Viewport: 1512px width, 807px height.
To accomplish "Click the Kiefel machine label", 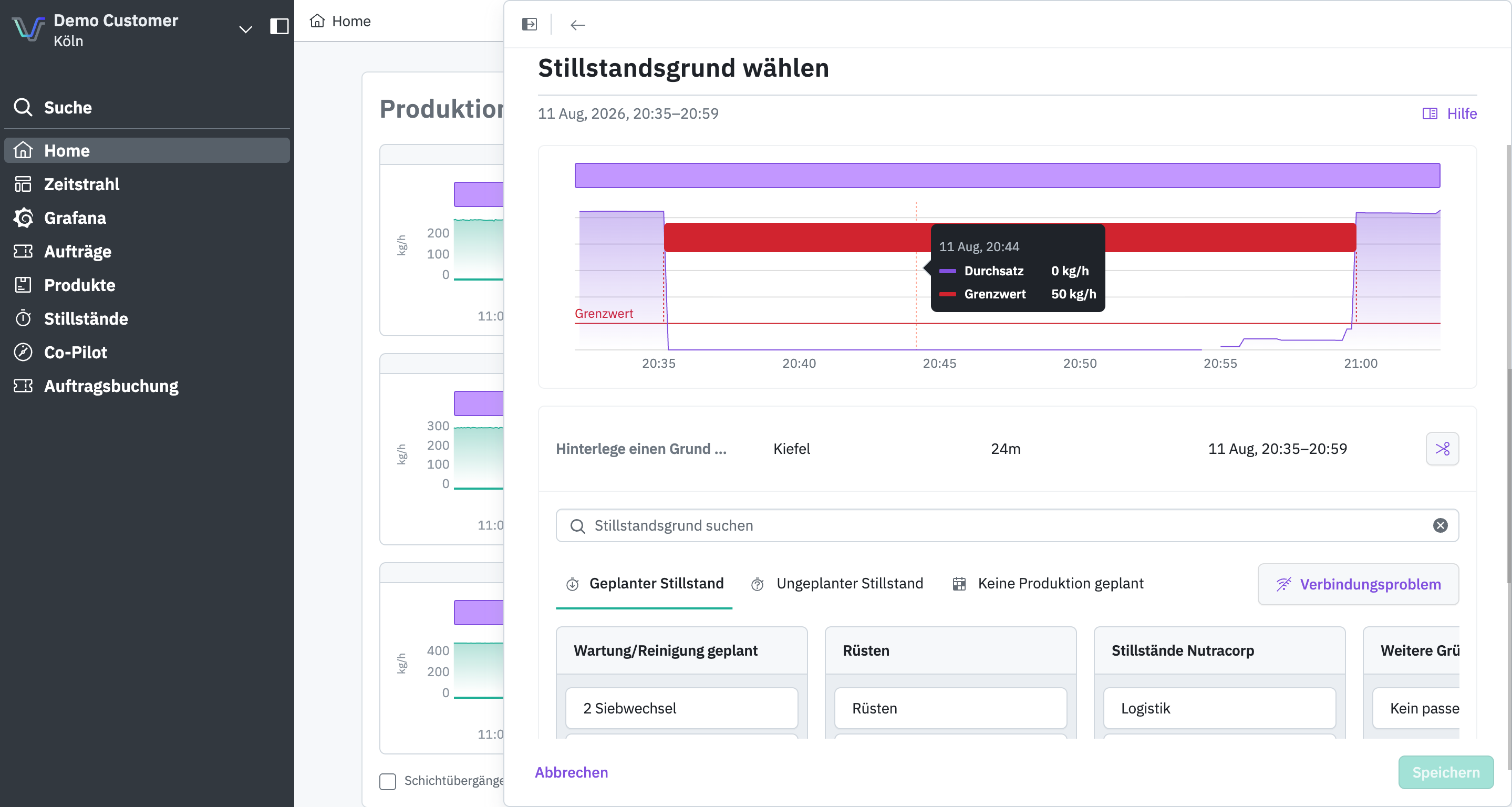I will [791, 449].
